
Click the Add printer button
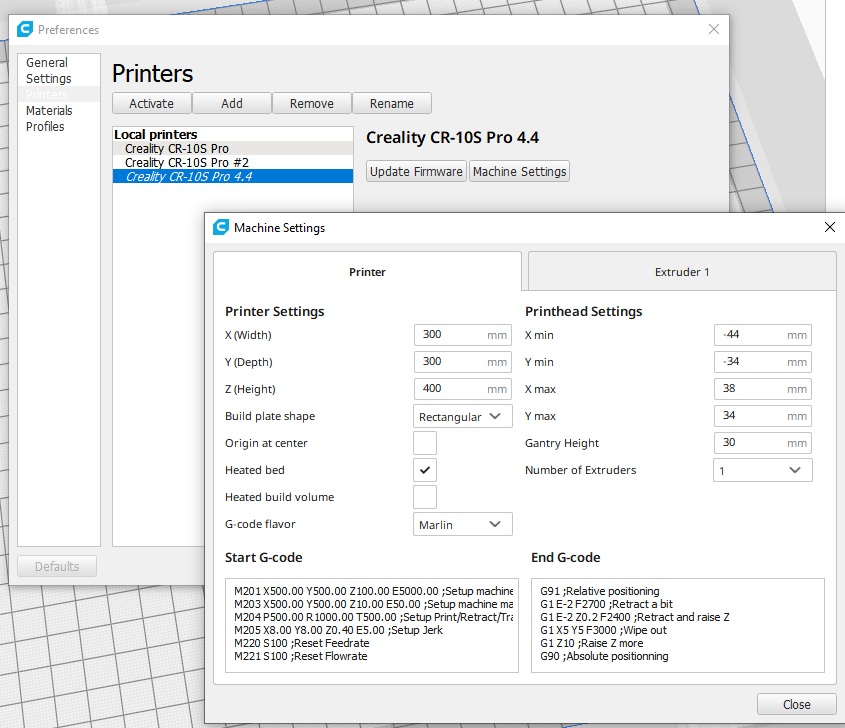232,103
